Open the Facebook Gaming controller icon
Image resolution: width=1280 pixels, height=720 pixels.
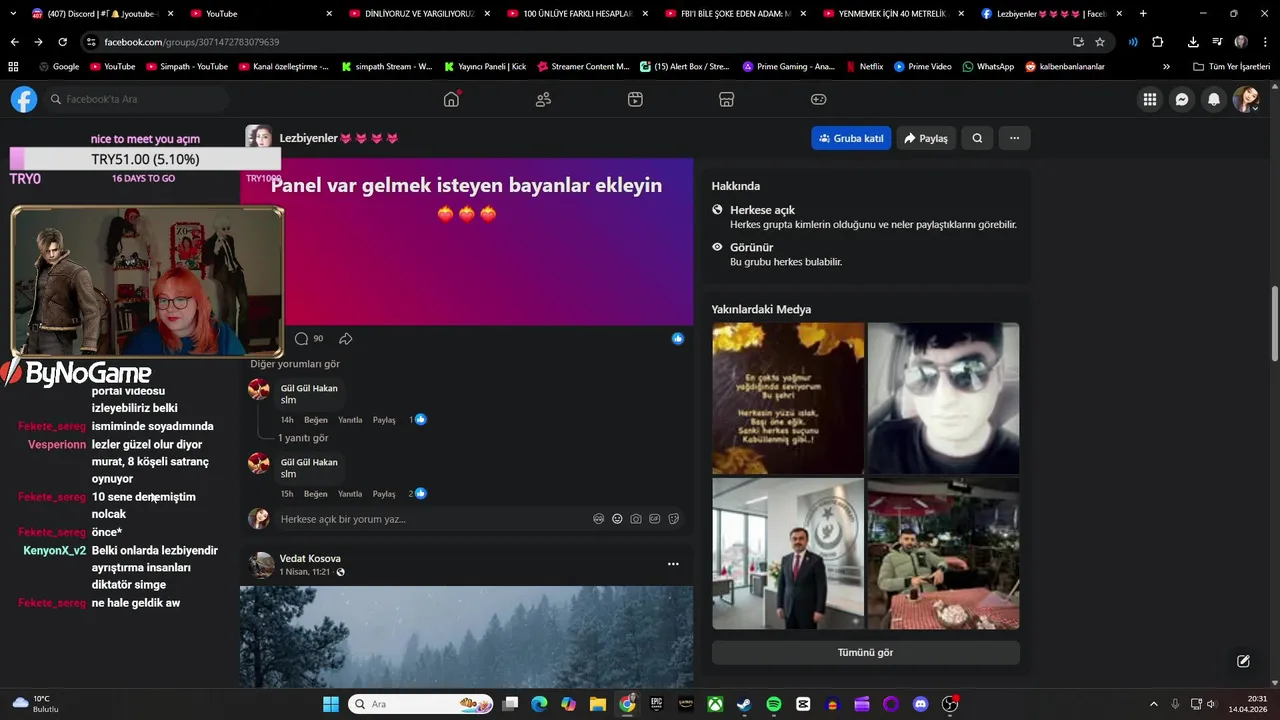tap(818, 99)
